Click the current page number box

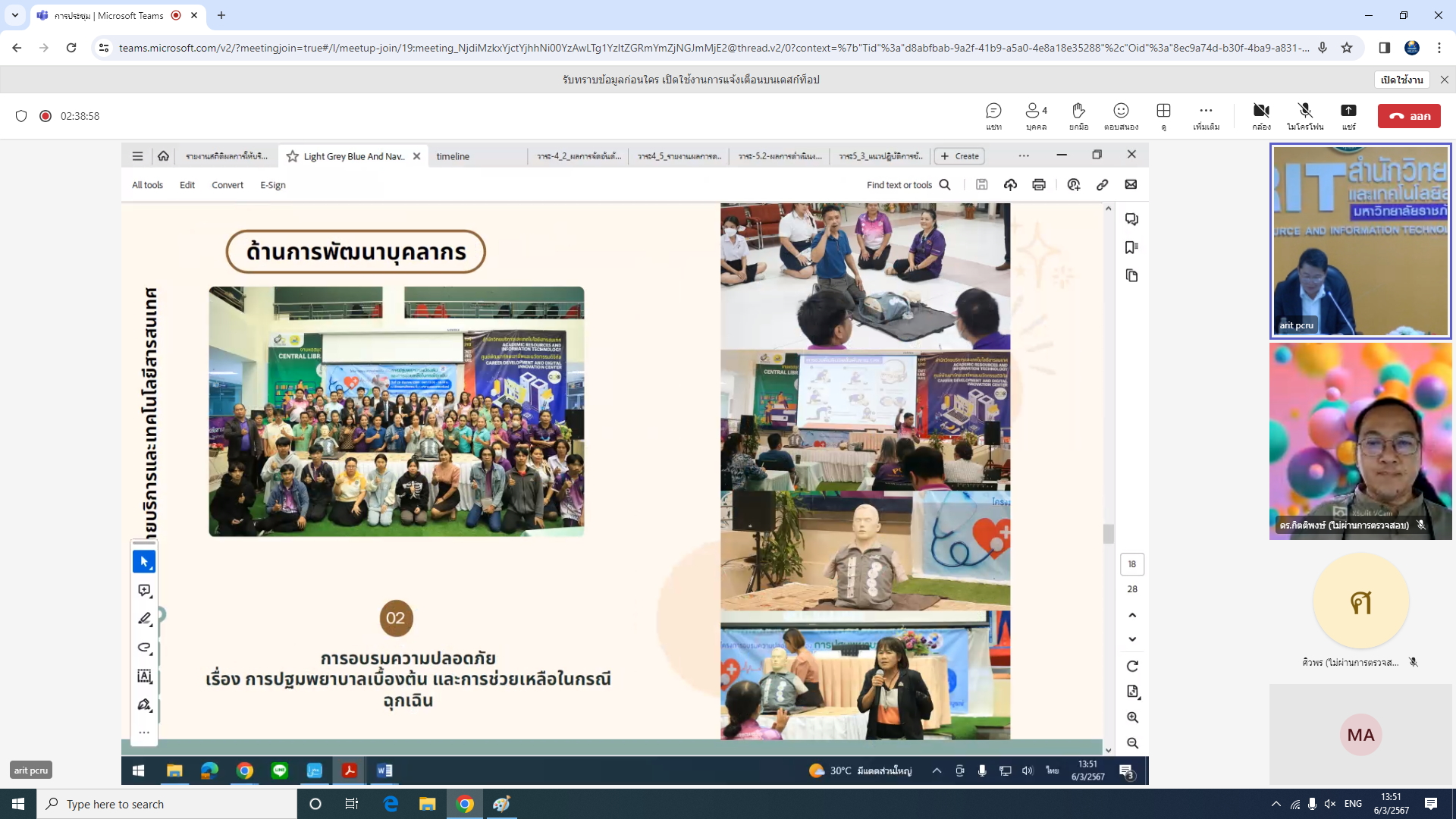click(1132, 564)
